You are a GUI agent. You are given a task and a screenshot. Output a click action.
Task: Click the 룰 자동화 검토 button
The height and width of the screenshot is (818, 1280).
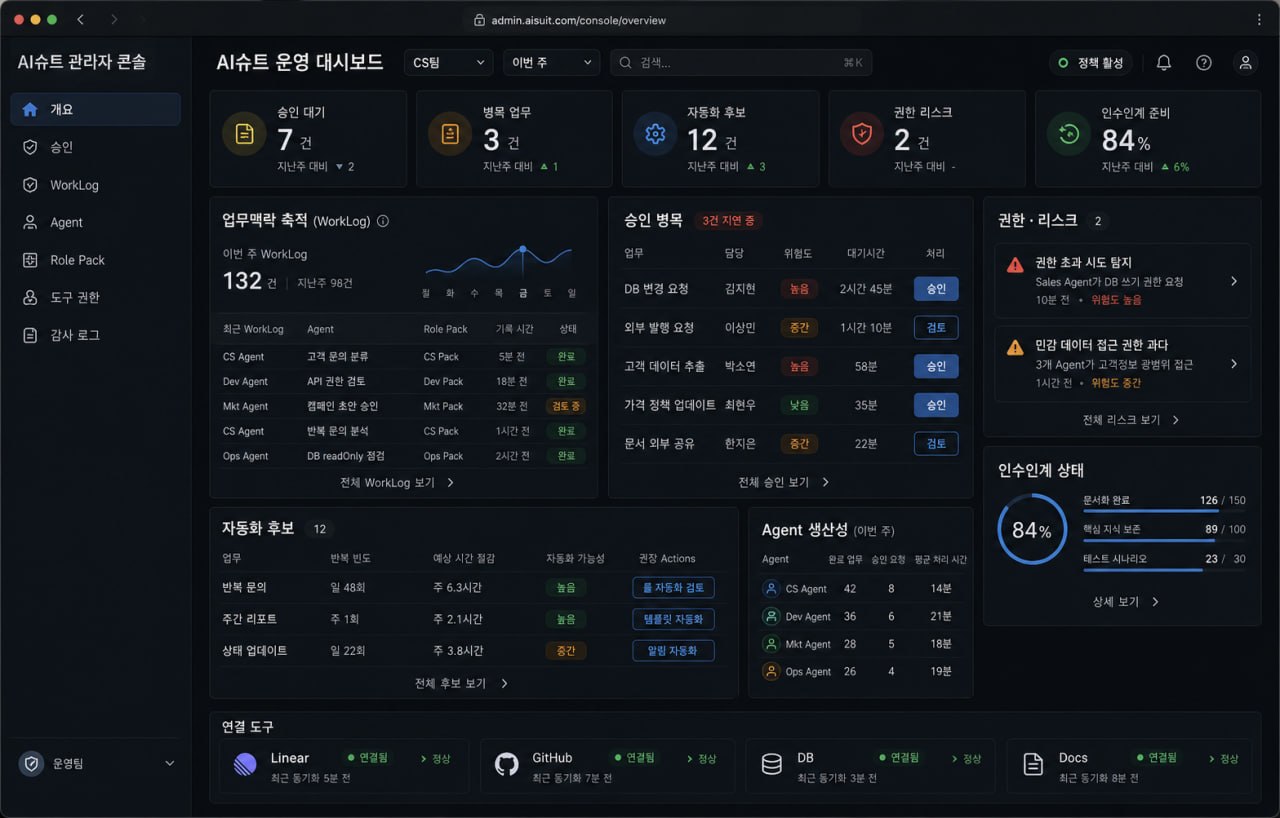(673, 587)
